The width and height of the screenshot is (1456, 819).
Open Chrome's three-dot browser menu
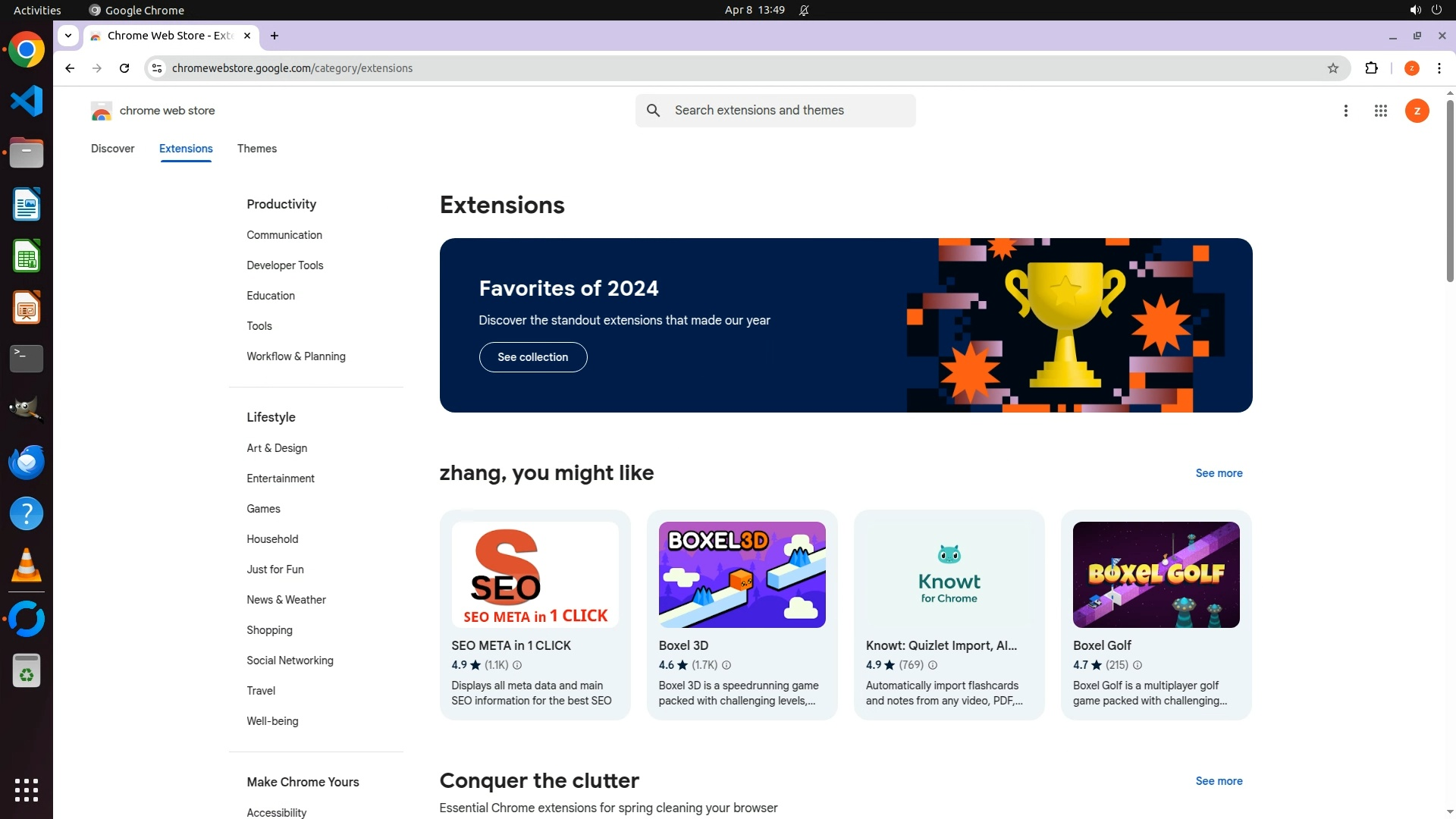[x=1439, y=68]
